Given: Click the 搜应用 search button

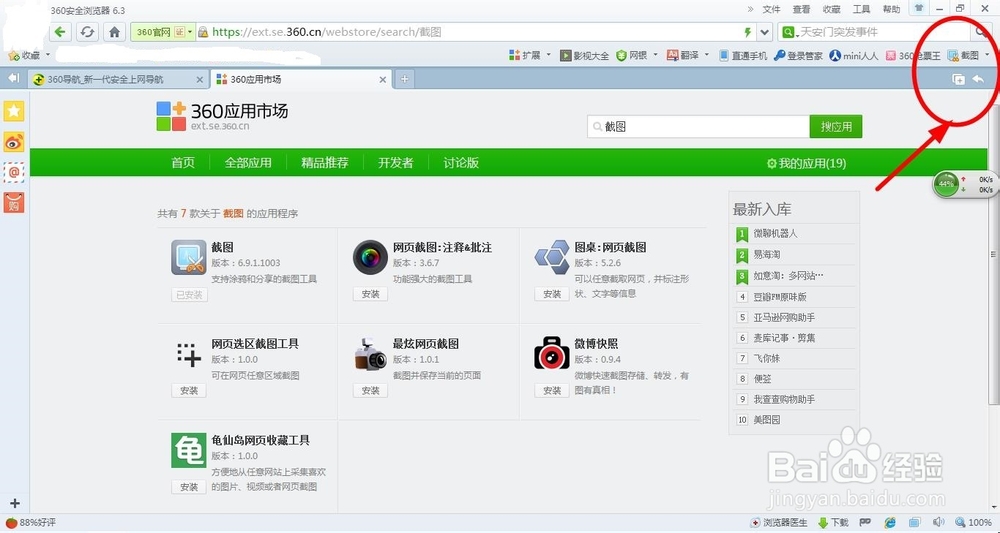Looking at the screenshot, I should tap(836, 126).
